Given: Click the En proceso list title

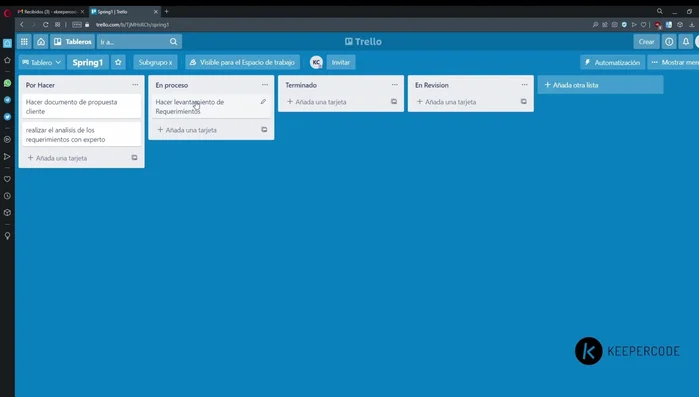Looking at the screenshot, I should [172, 85].
